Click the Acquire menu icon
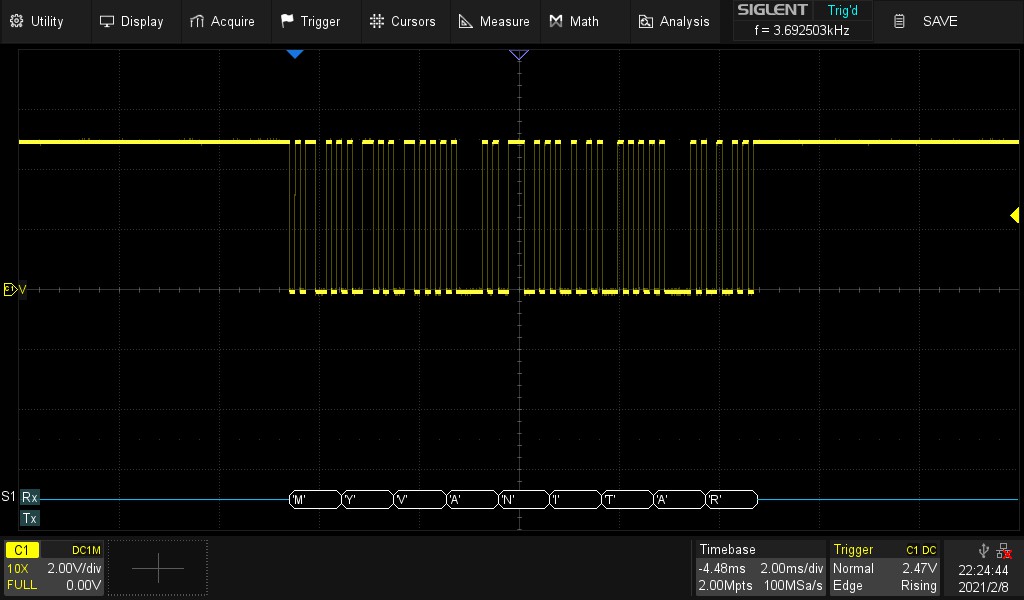Image resolution: width=1024 pixels, height=600 pixels. [x=197, y=21]
